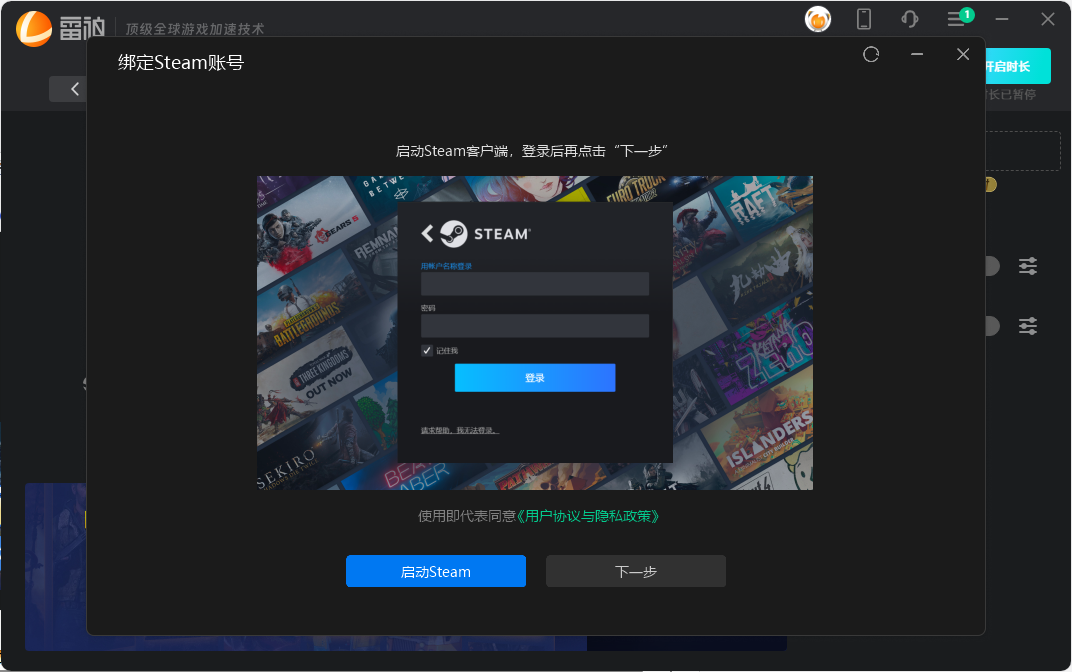
Task: Click the 绑定Steam账号 dialog title
Action: coord(181,63)
